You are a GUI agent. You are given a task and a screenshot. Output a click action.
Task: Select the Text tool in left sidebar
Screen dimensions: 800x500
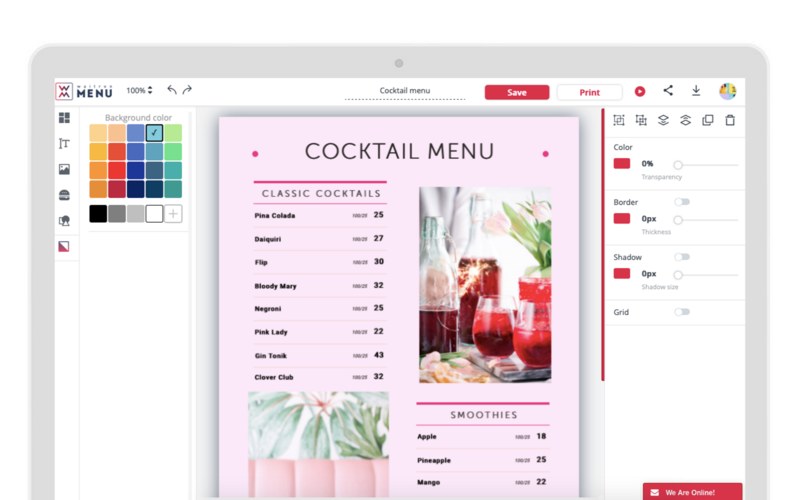[64, 143]
